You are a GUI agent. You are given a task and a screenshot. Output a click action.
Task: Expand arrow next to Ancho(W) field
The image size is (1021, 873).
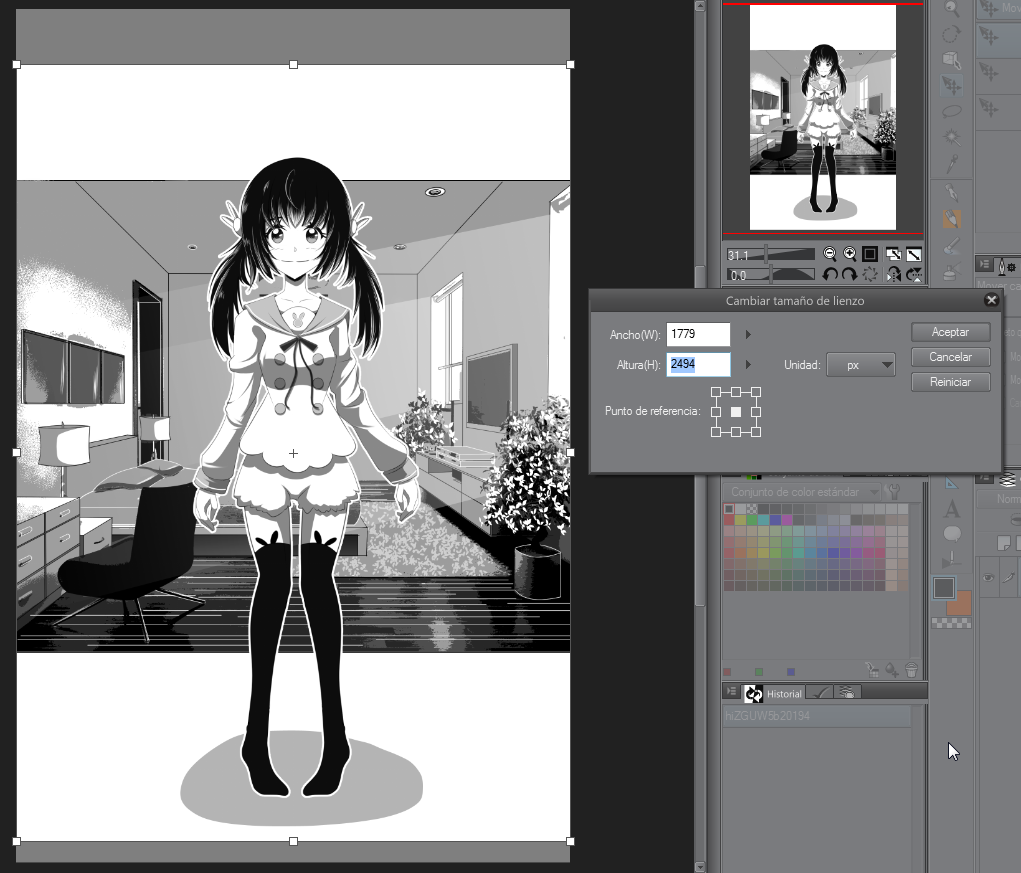748,335
